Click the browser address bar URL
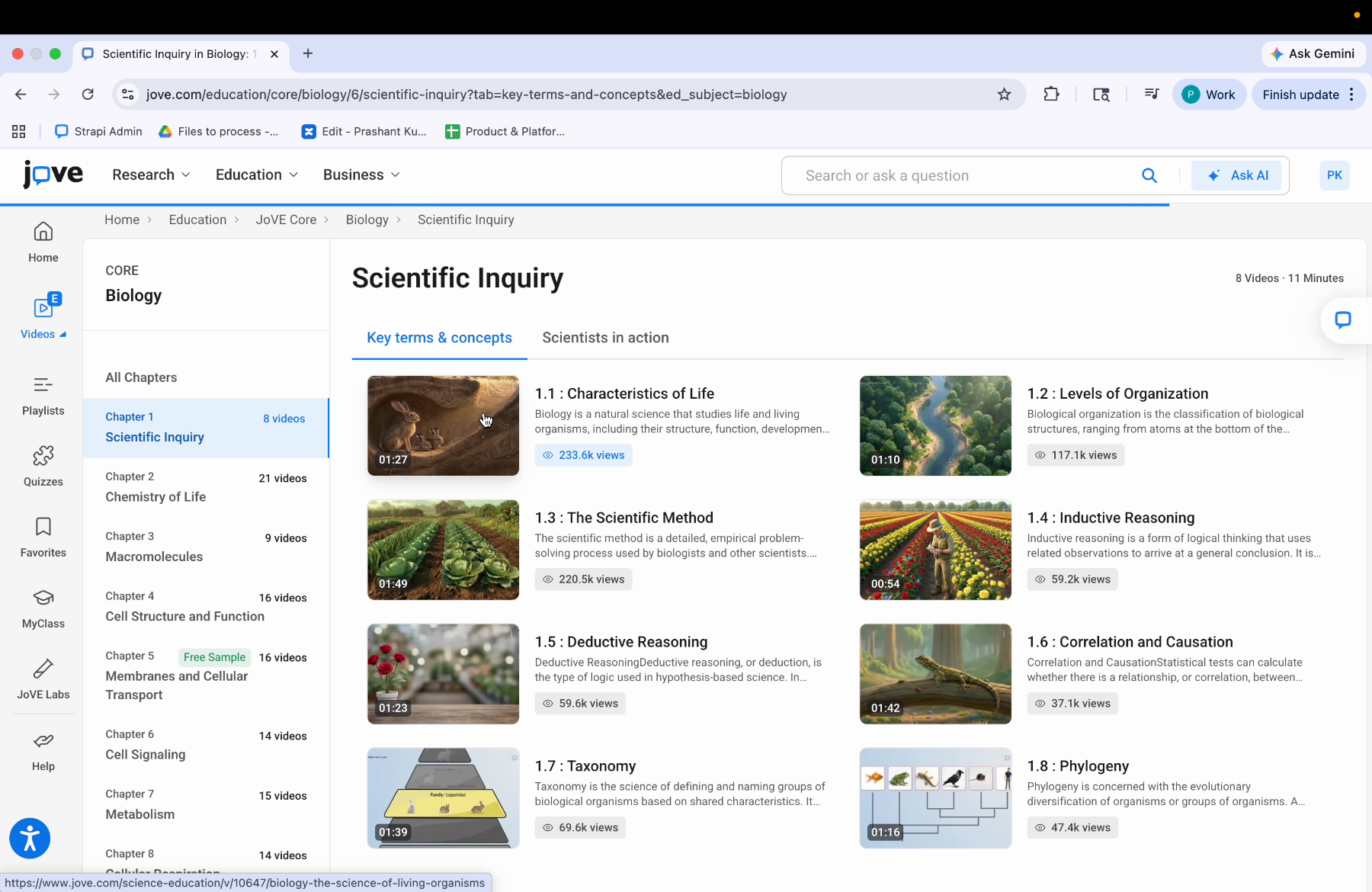 pos(466,95)
